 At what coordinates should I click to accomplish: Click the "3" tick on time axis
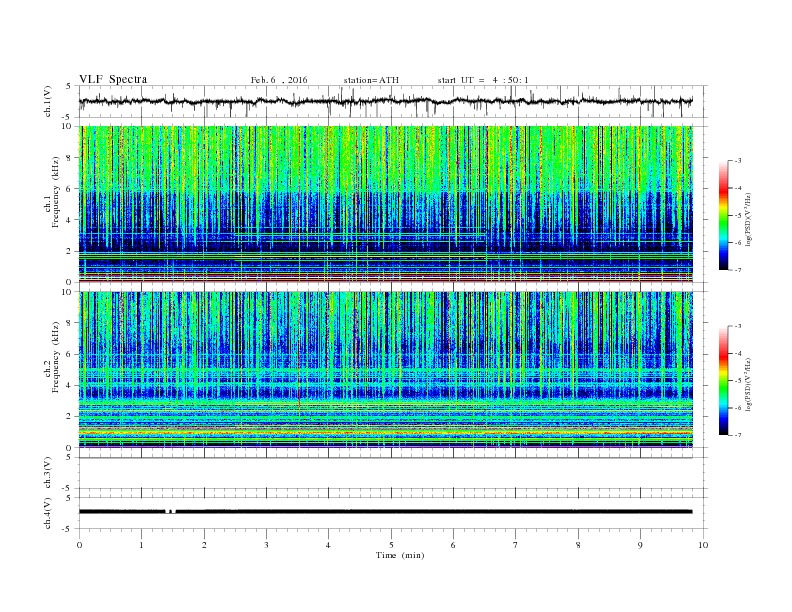(x=266, y=545)
